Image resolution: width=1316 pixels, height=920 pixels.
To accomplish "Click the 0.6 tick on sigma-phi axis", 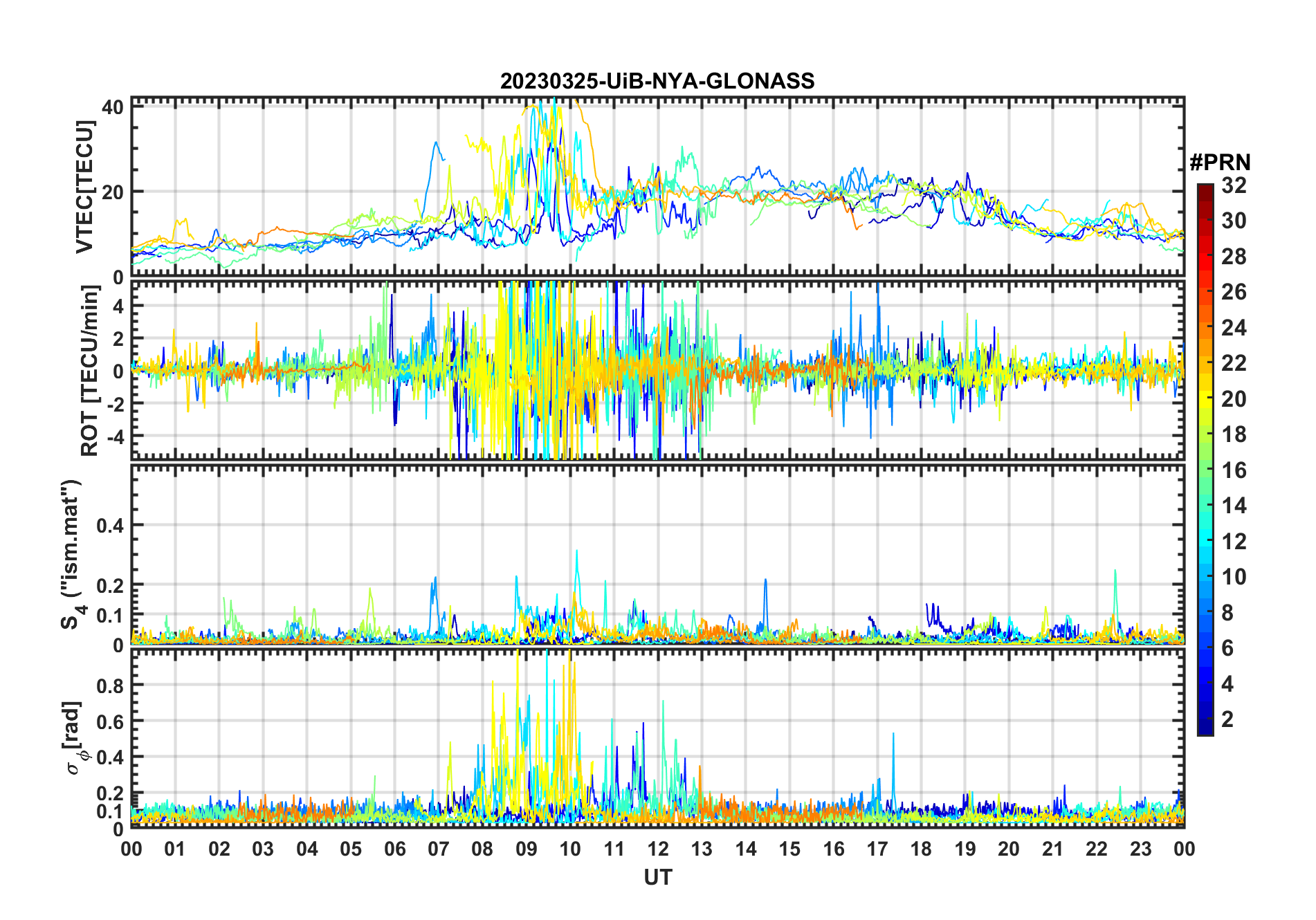I will [110, 721].
